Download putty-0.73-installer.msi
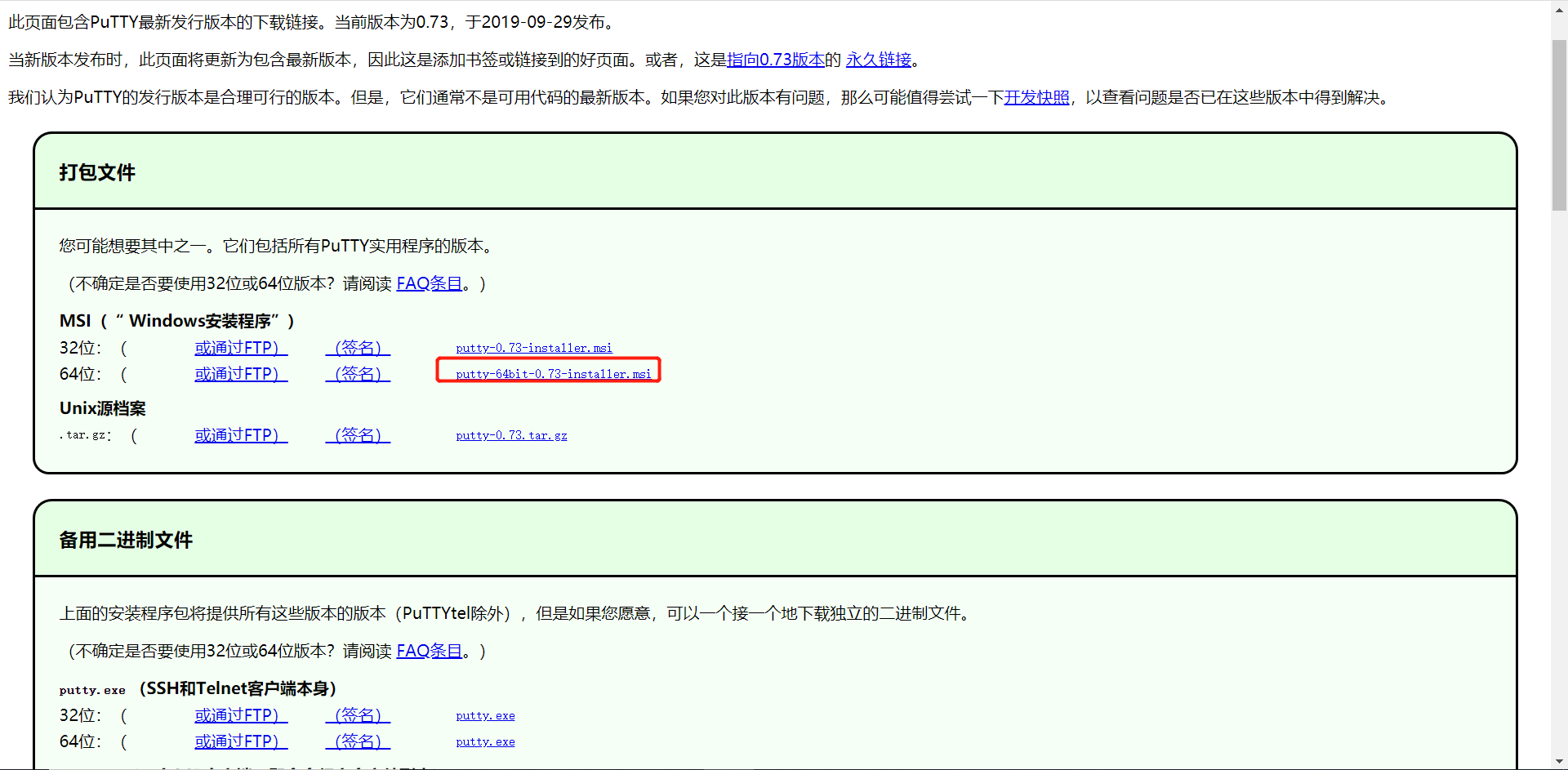Screen dimensions: 1568x770 point(534,348)
